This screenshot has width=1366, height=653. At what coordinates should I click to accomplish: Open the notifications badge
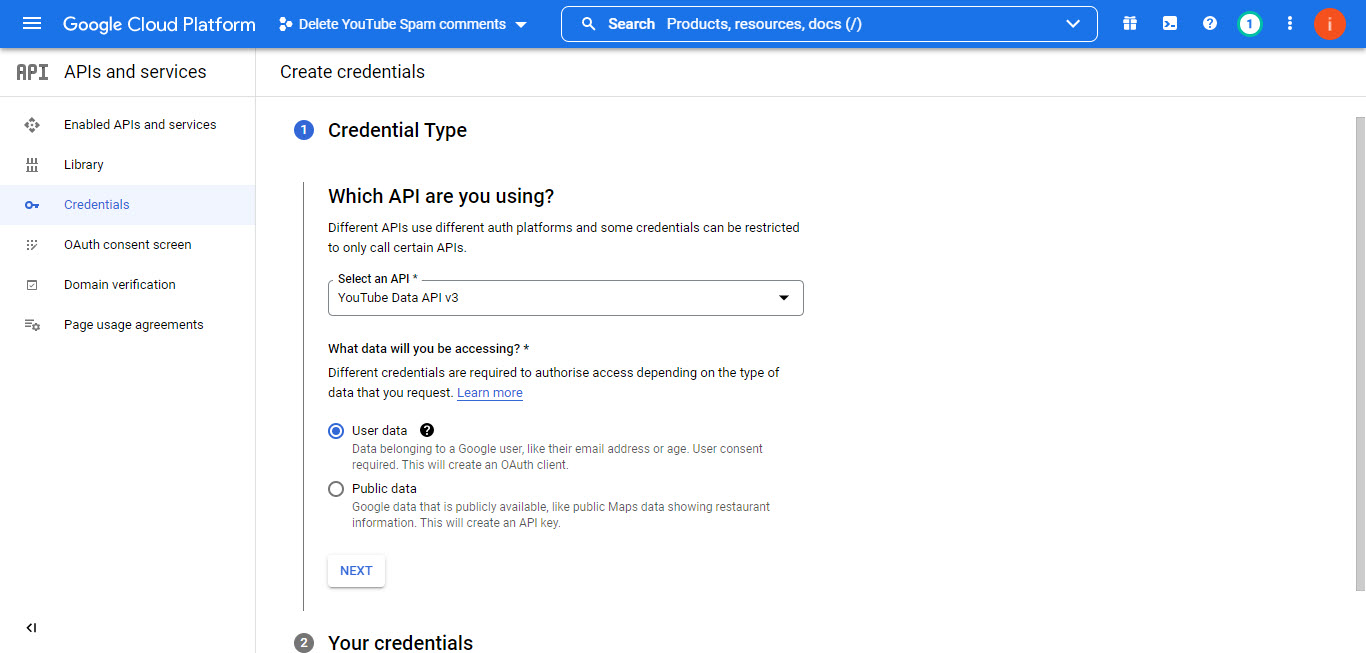tap(1249, 24)
